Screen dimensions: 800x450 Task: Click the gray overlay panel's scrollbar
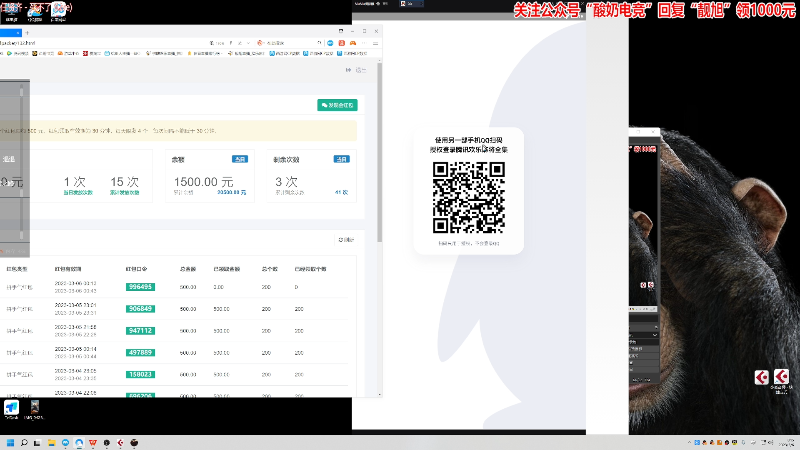(x=21, y=163)
